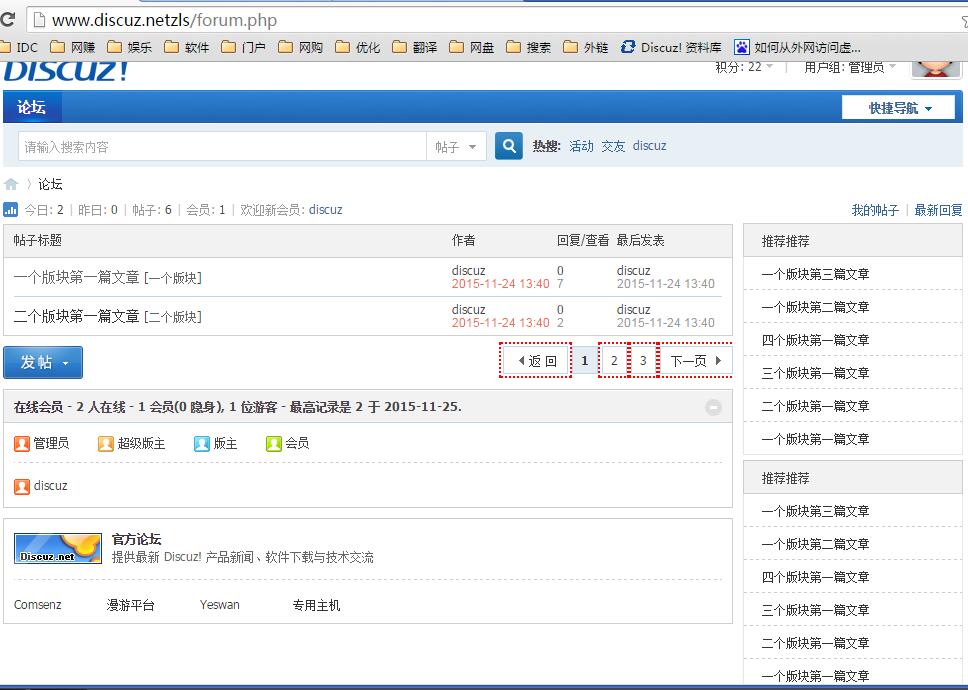Open the 软件 bookmark folder
Viewport: 968px width, 690px height.
click(x=187, y=48)
